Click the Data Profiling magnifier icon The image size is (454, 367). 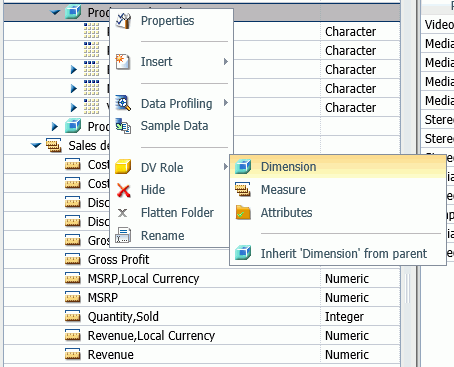(x=123, y=103)
